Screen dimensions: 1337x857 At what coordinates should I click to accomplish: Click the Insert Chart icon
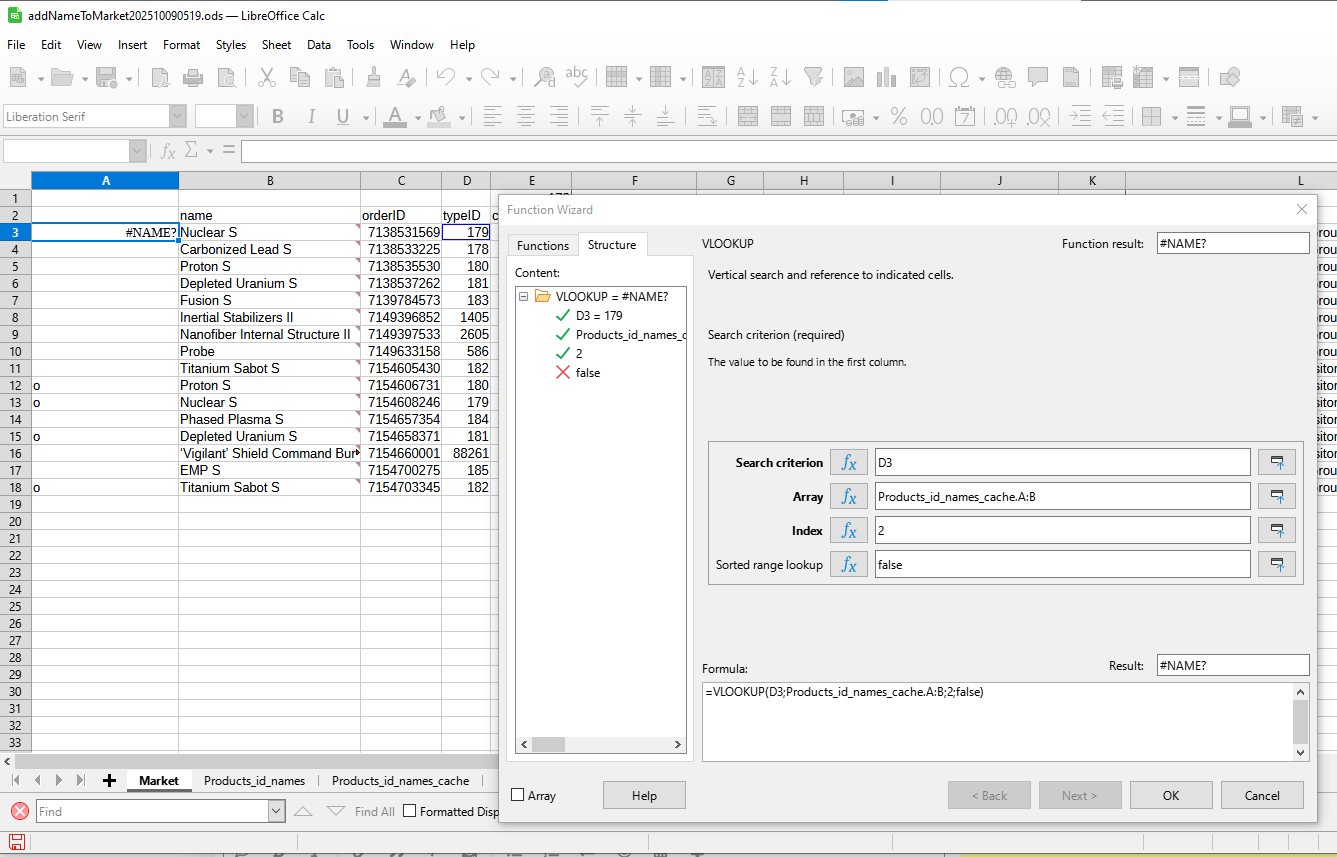coord(886,77)
